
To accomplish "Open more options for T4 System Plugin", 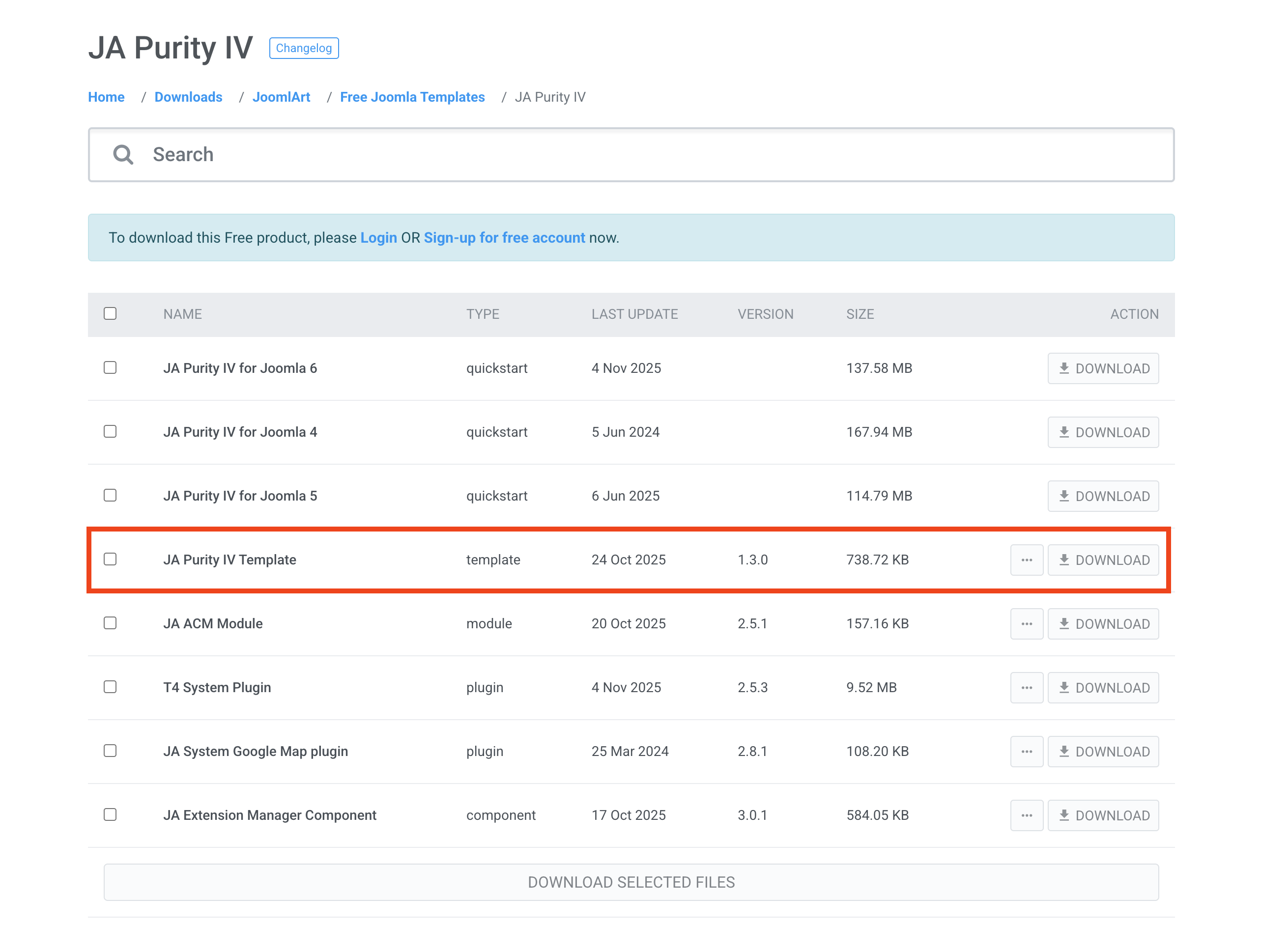I will click(x=1026, y=687).
